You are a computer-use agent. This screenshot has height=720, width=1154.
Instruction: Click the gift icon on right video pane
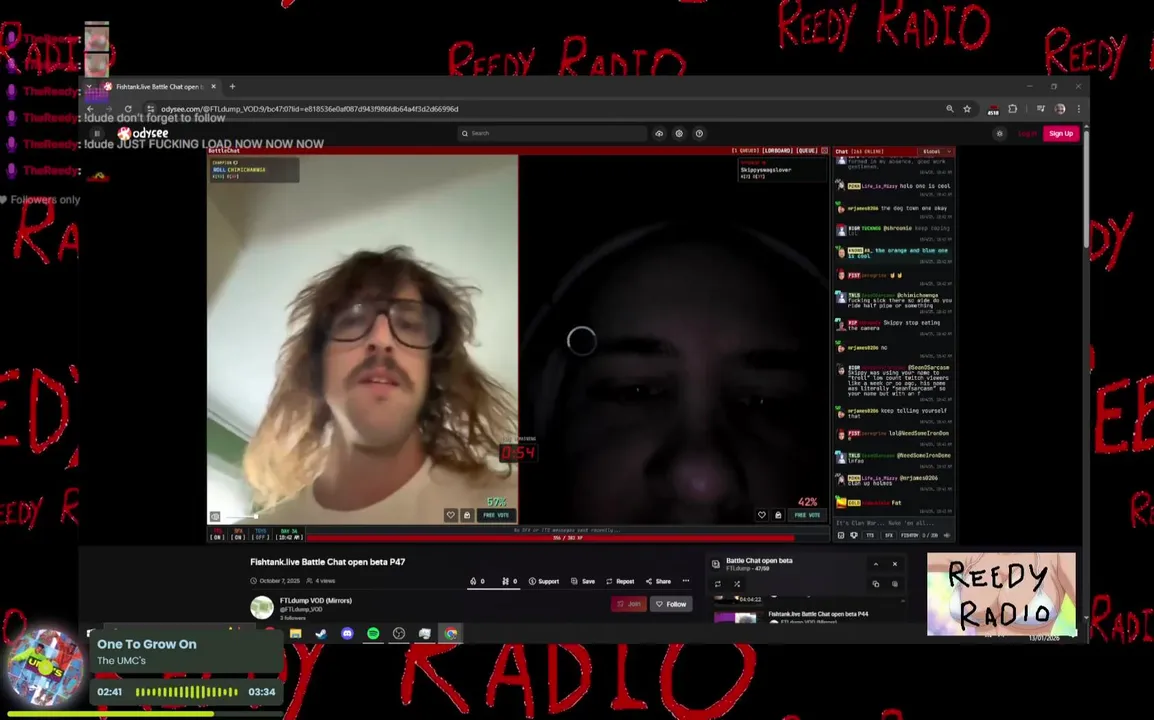point(778,515)
